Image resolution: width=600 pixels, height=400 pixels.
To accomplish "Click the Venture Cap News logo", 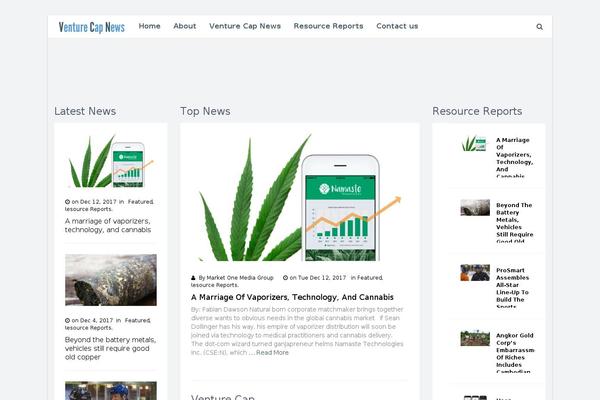I will [91, 27].
